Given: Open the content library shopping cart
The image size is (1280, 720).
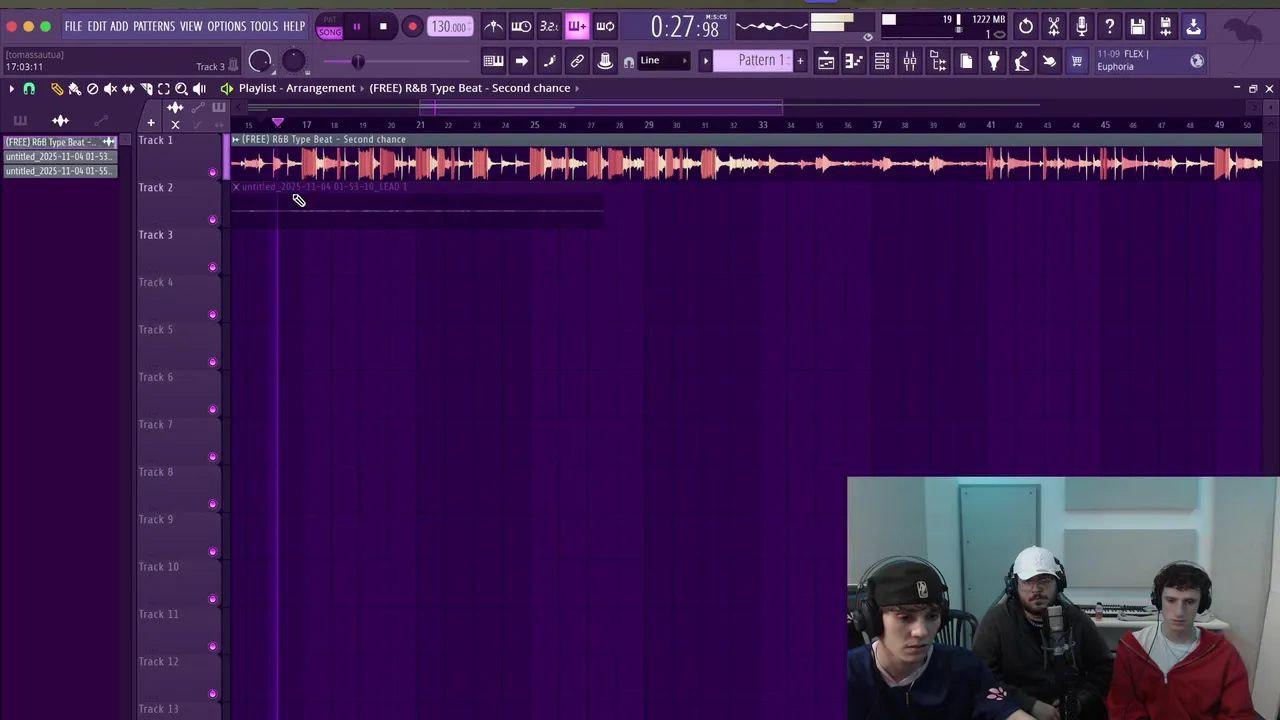Looking at the screenshot, I should tap(1077, 62).
